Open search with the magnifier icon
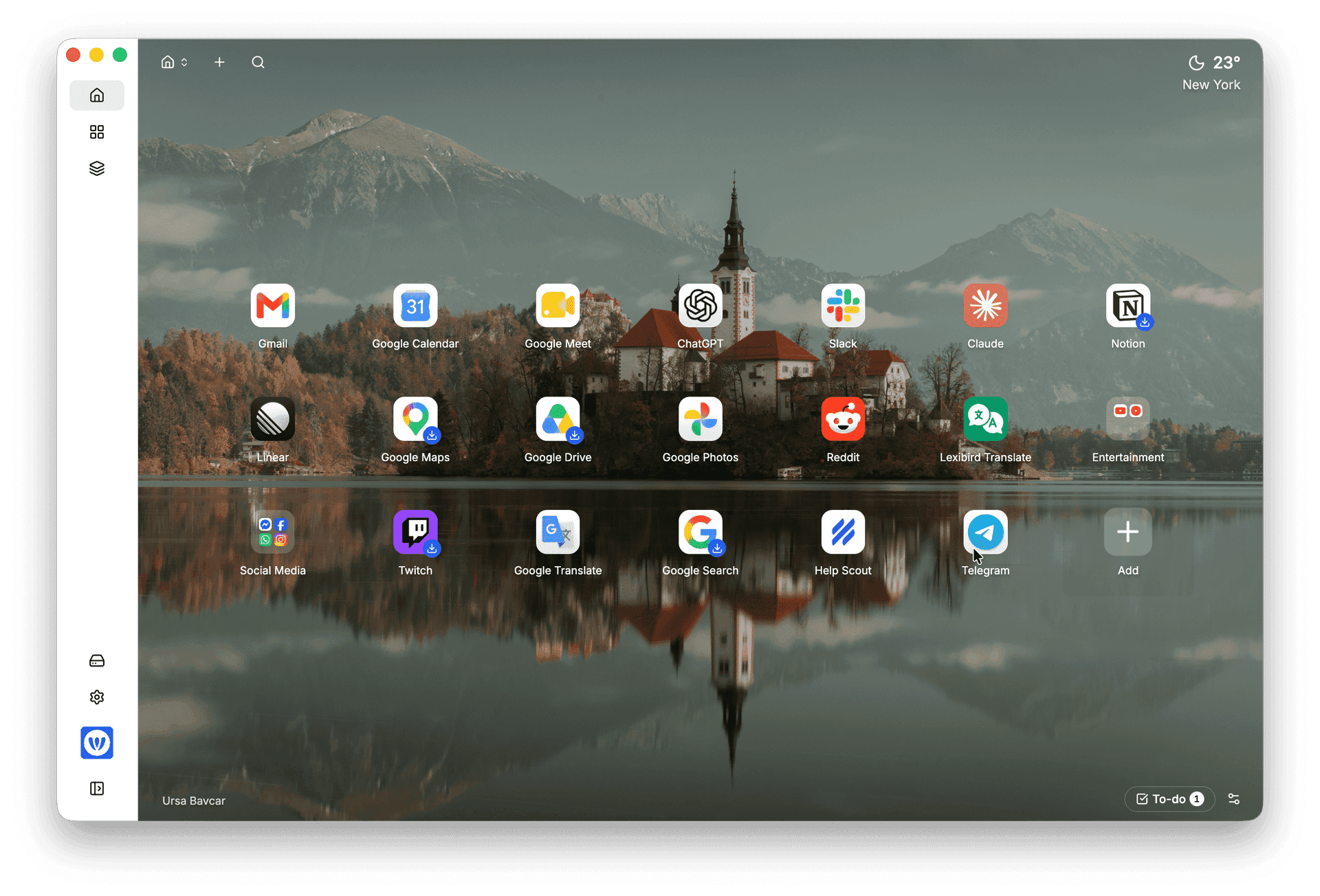The width and height of the screenshot is (1320, 896). coord(258,63)
